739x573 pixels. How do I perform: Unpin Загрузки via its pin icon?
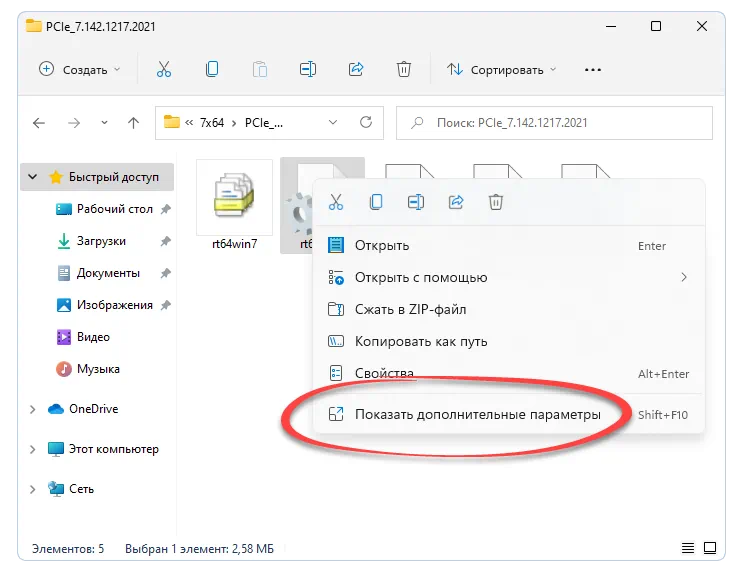tap(165, 241)
